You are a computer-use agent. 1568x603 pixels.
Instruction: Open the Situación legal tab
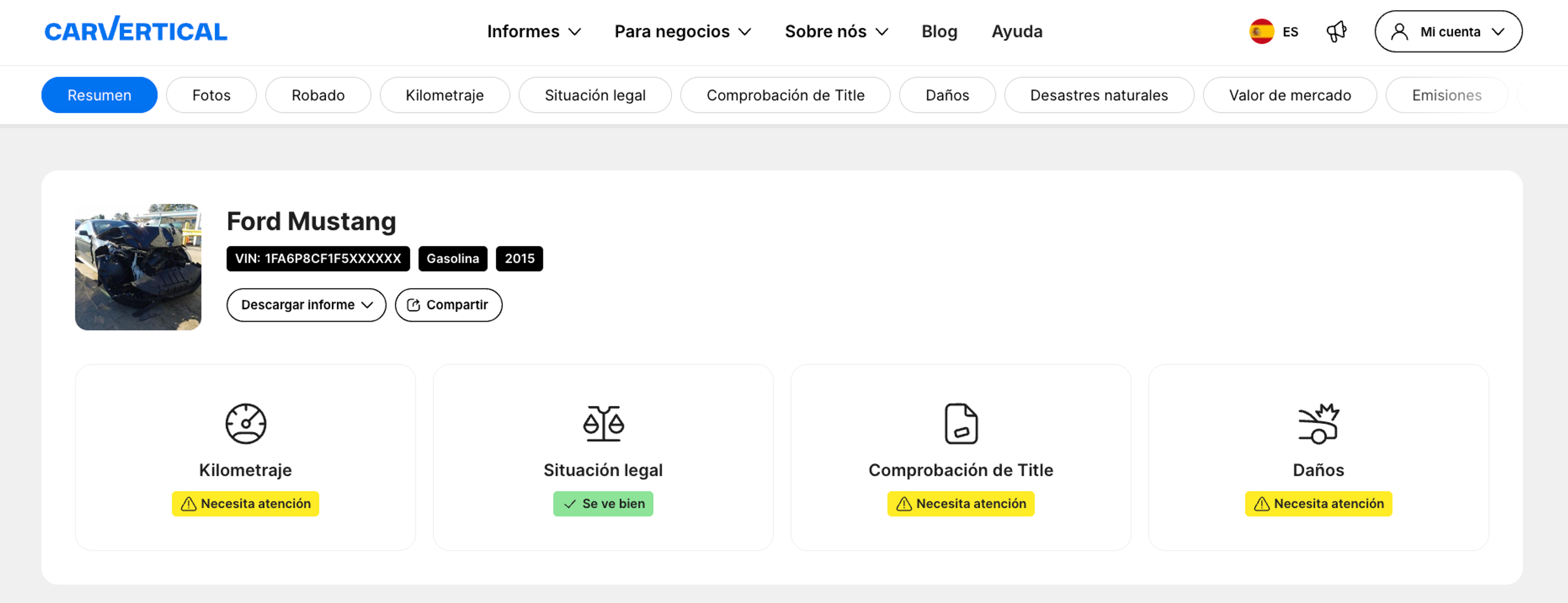click(595, 95)
